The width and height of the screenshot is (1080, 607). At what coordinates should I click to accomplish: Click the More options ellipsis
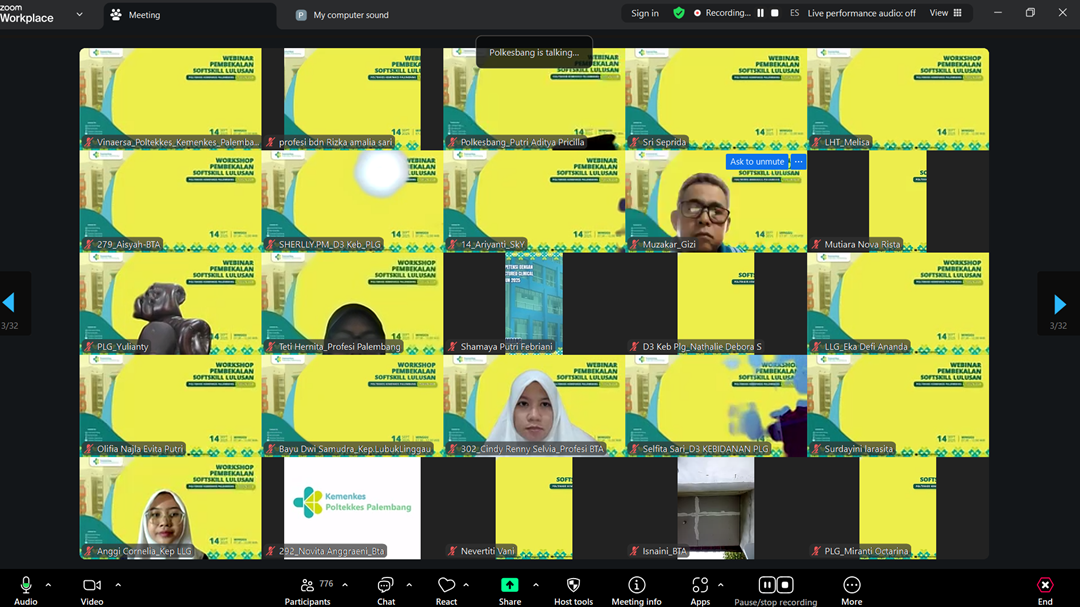pyautogui.click(x=851, y=585)
